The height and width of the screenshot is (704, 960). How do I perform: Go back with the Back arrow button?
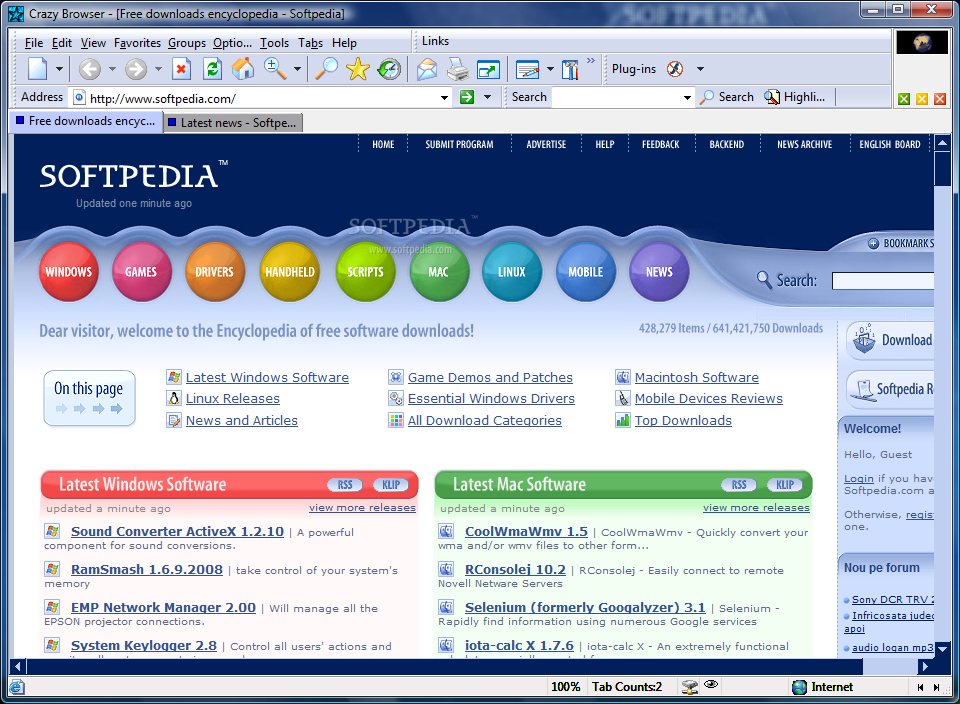click(90, 69)
